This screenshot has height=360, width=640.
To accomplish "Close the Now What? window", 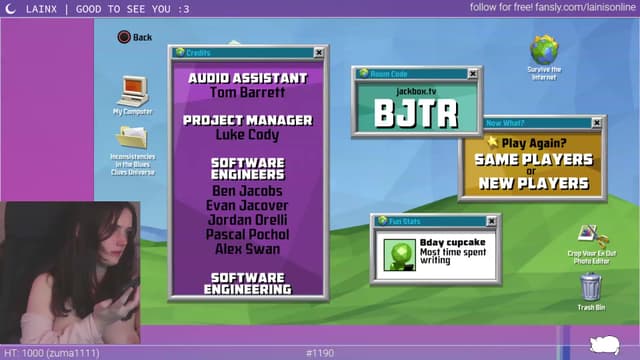I will point(597,122).
